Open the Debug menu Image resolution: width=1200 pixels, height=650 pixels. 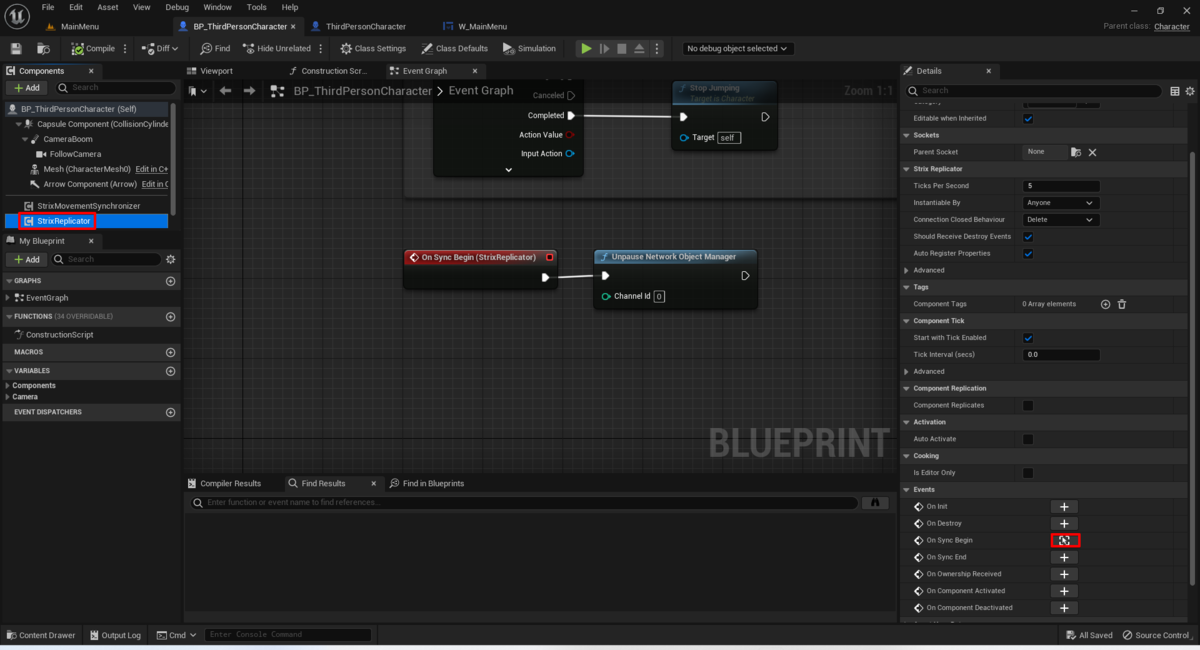177,7
